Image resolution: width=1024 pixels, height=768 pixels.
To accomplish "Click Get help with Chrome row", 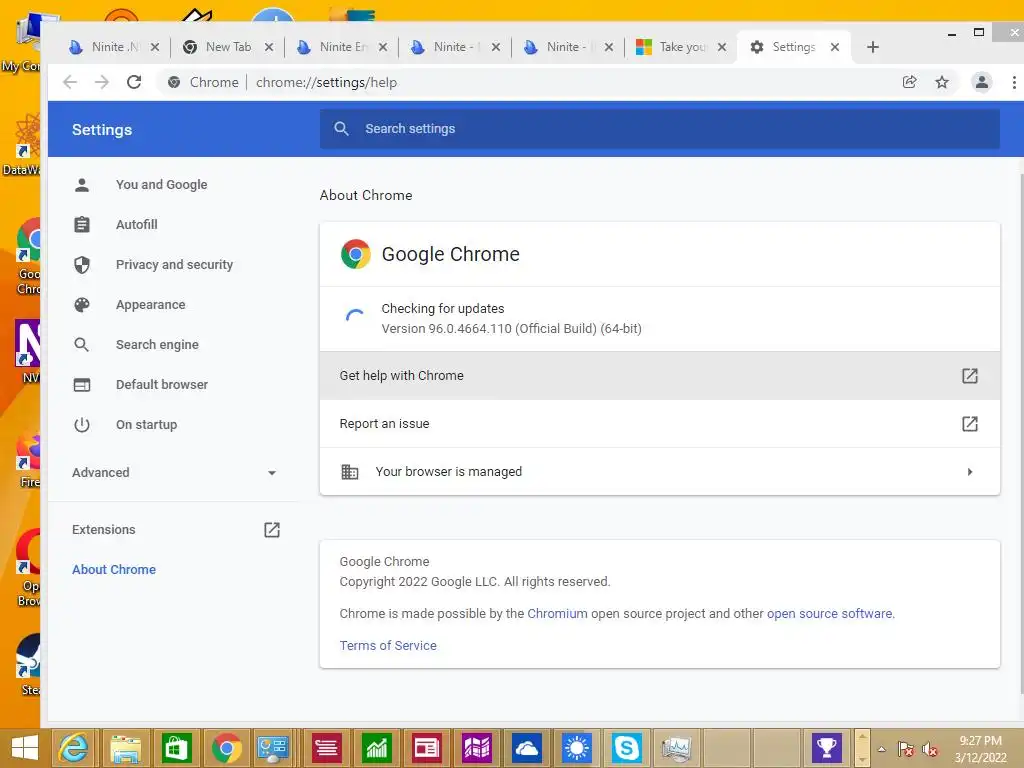I will click(x=660, y=376).
